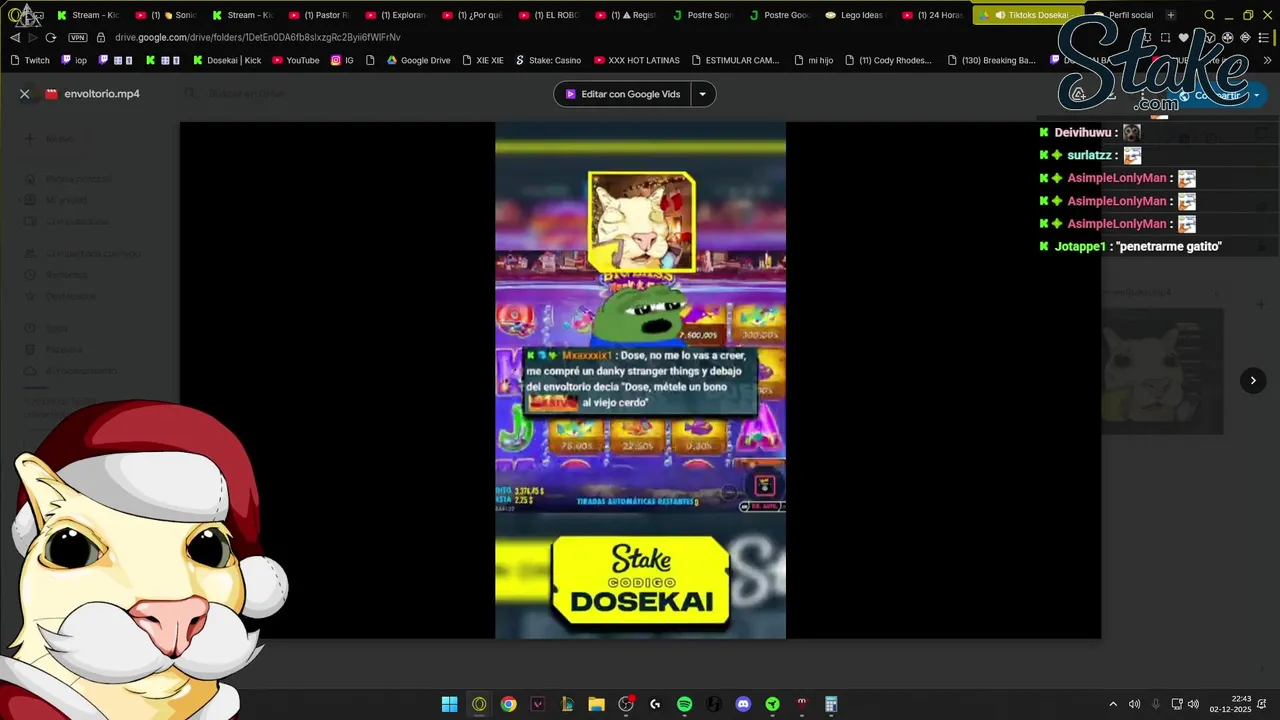
Task: Open Calculator from taskbar
Action: coord(831,704)
